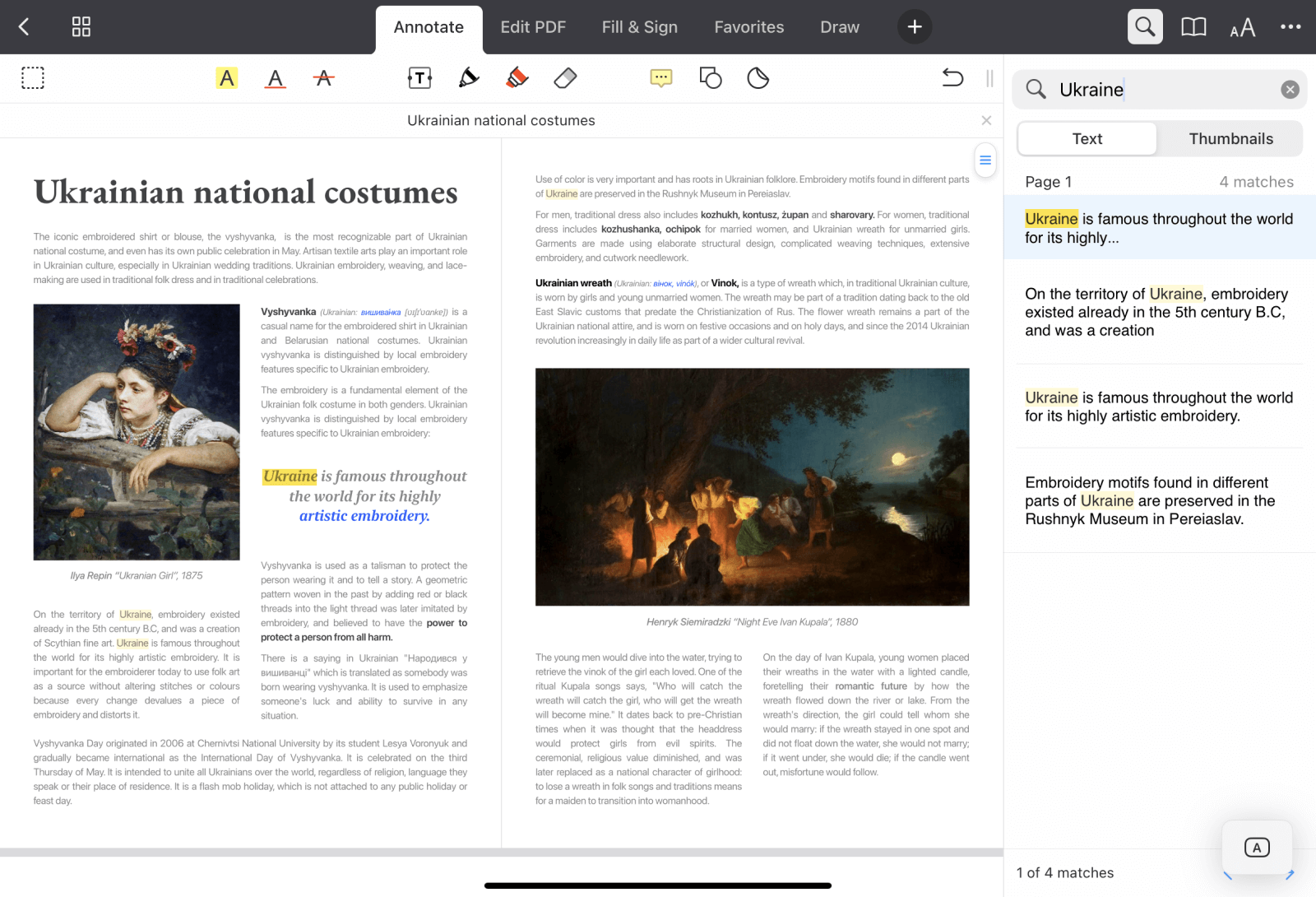Tap the floating keyboard A button
This screenshot has height=897, width=1316.
tap(1257, 848)
